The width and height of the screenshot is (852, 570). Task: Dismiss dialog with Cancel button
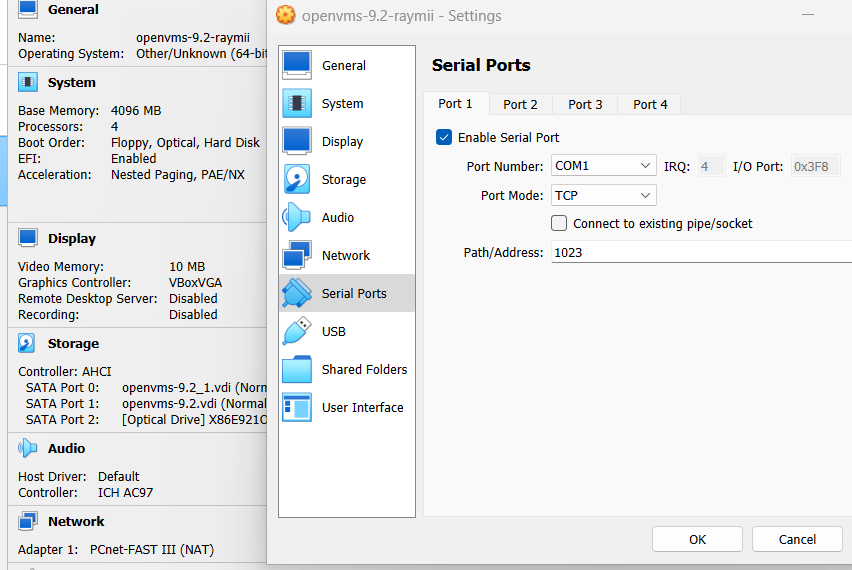[797, 540]
